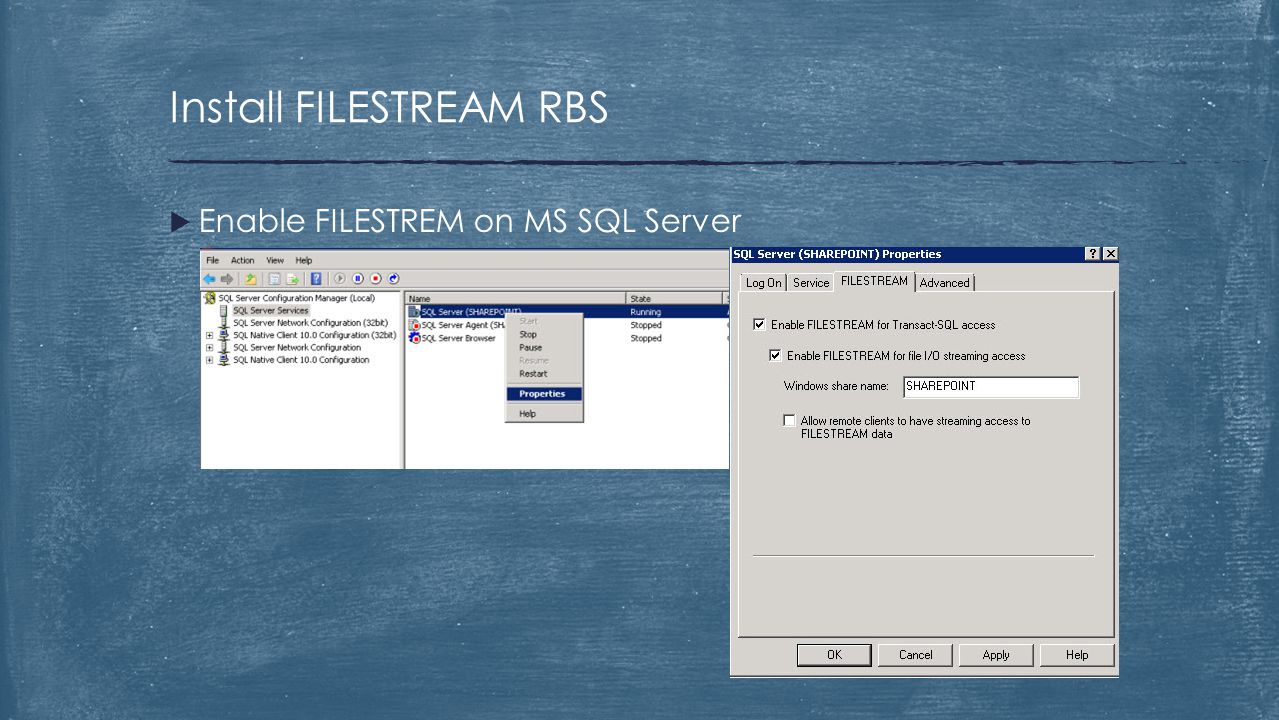Image resolution: width=1279 pixels, height=720 pixels.
Task: Switch to the Service tab
Action: (811, 283)
